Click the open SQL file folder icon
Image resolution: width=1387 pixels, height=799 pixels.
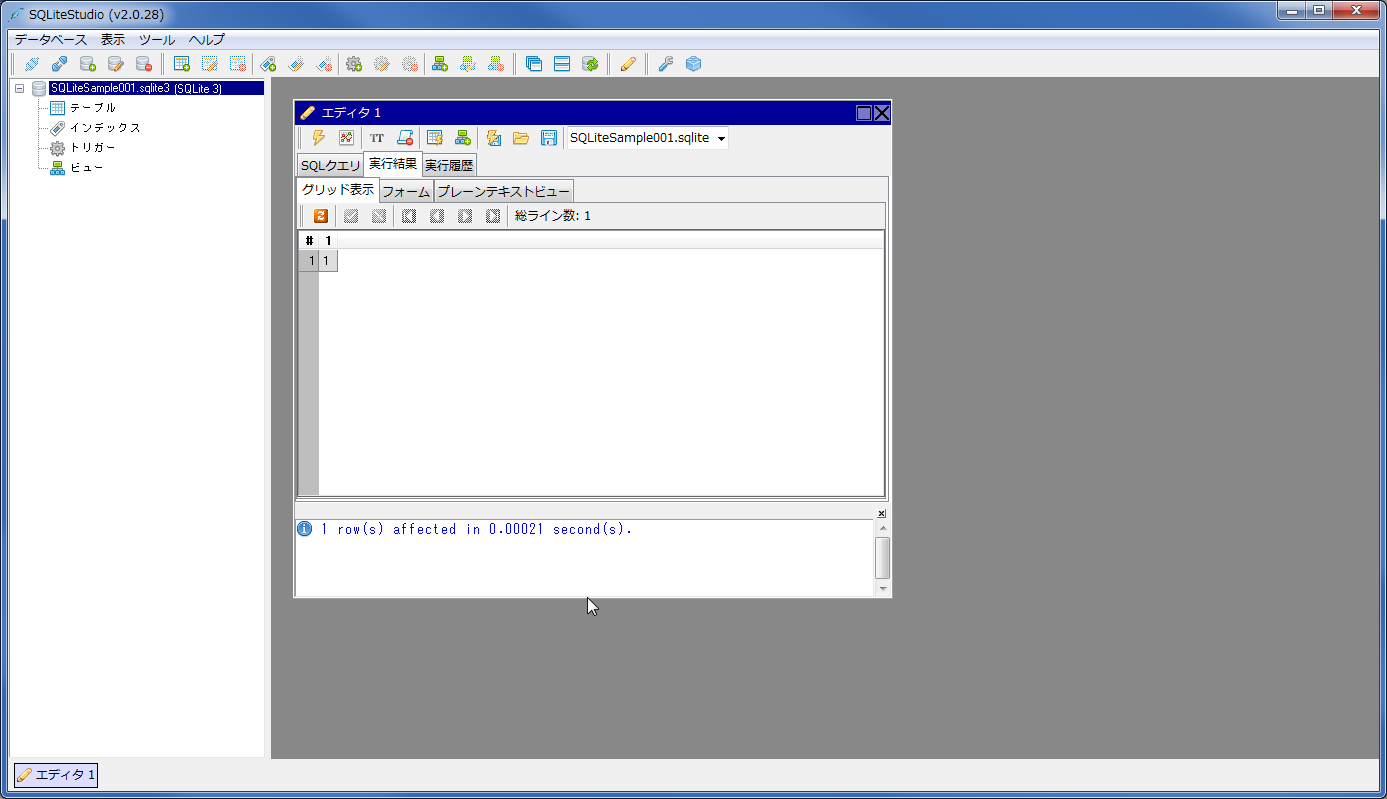point(521,138)
